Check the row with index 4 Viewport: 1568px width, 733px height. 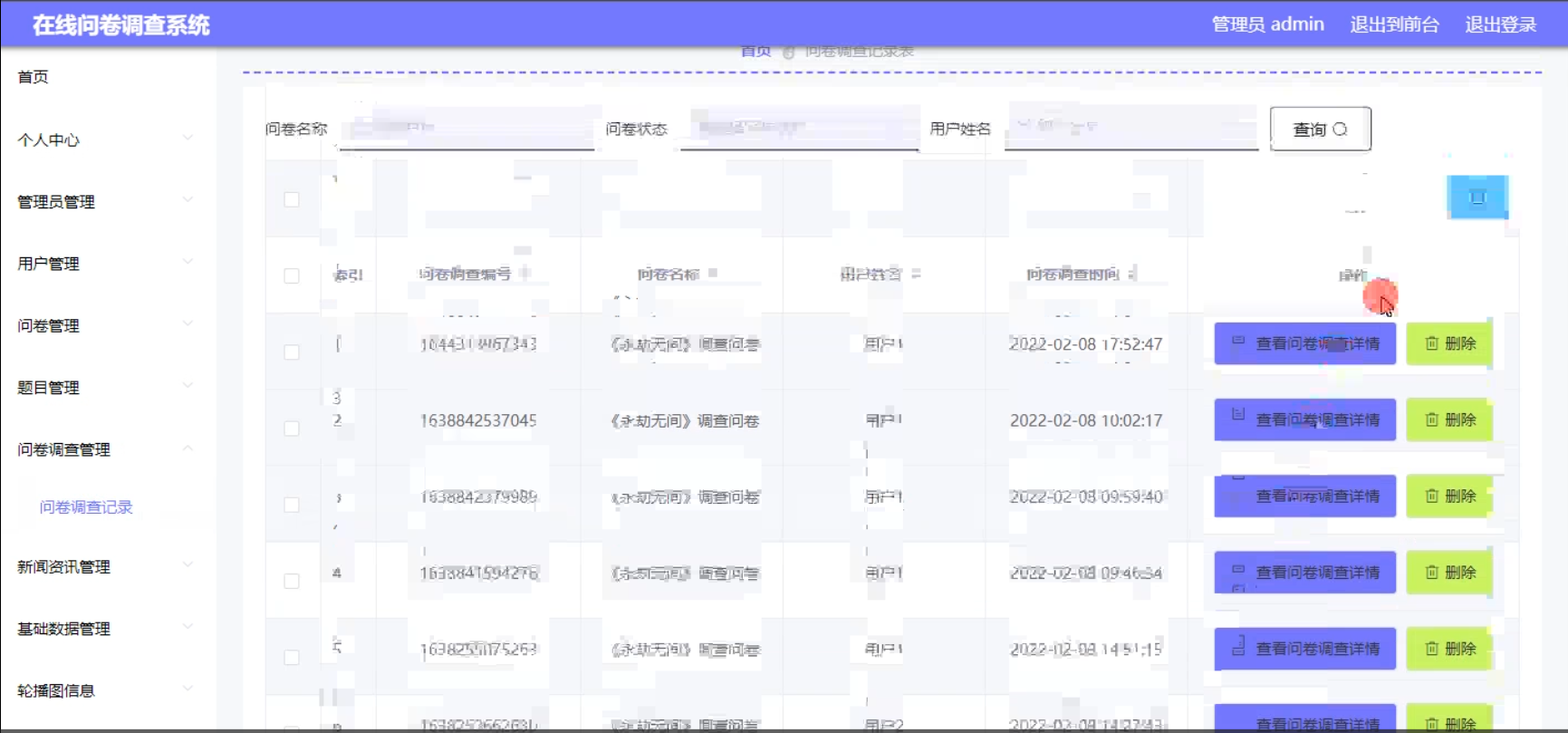(x=292, y=581)
